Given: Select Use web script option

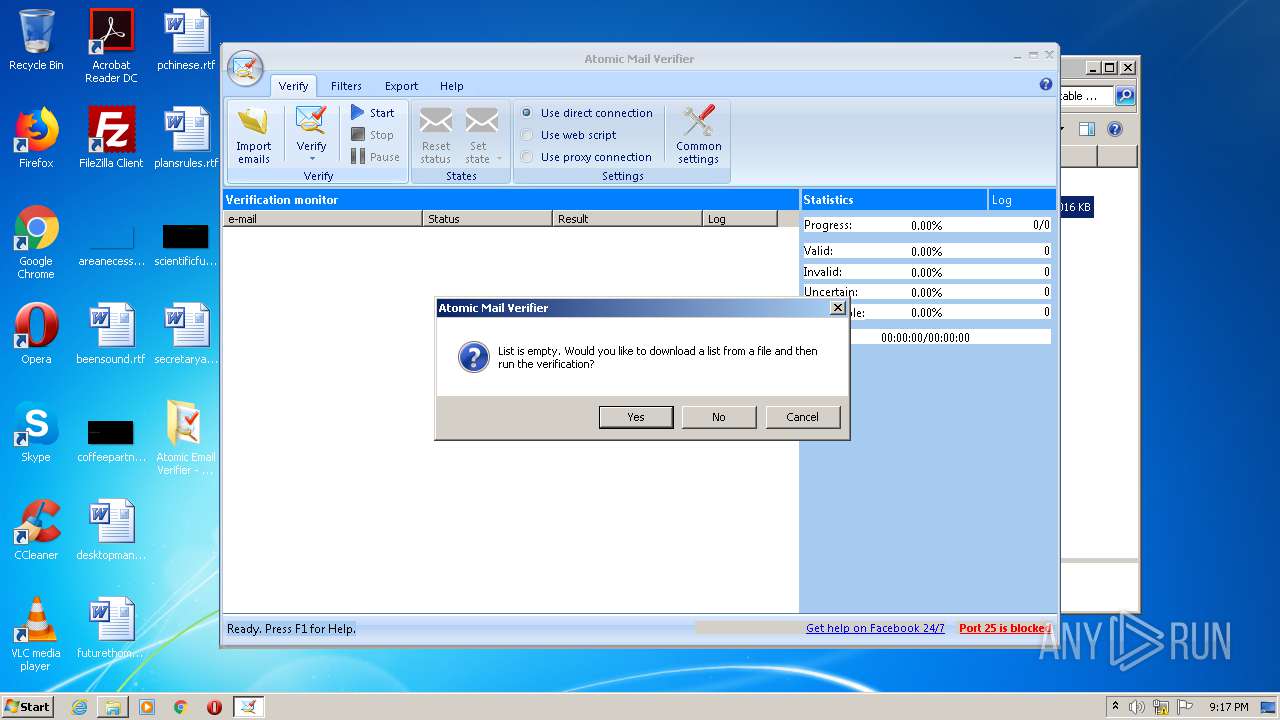Looking at the screenshot, I should click(x=569, y=135).
